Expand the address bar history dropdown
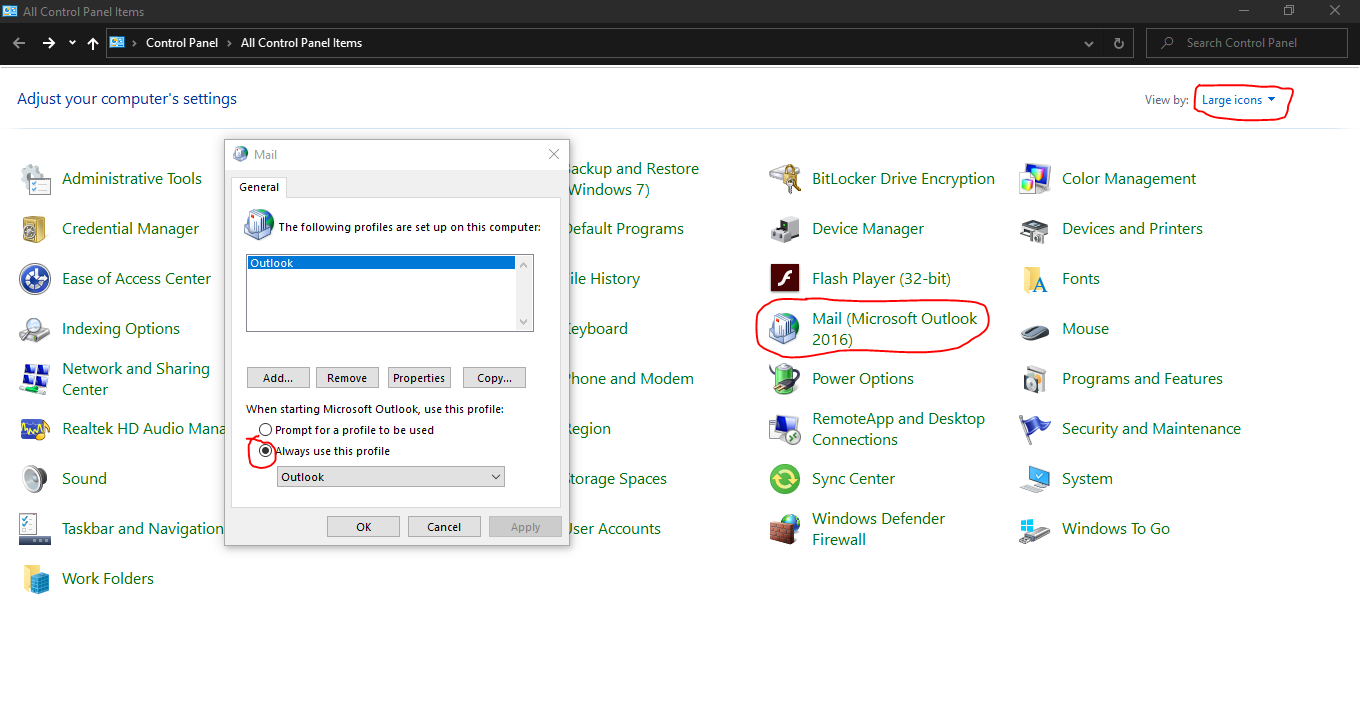This screenshot has height=727, width=1360. tap(1089, 43)
